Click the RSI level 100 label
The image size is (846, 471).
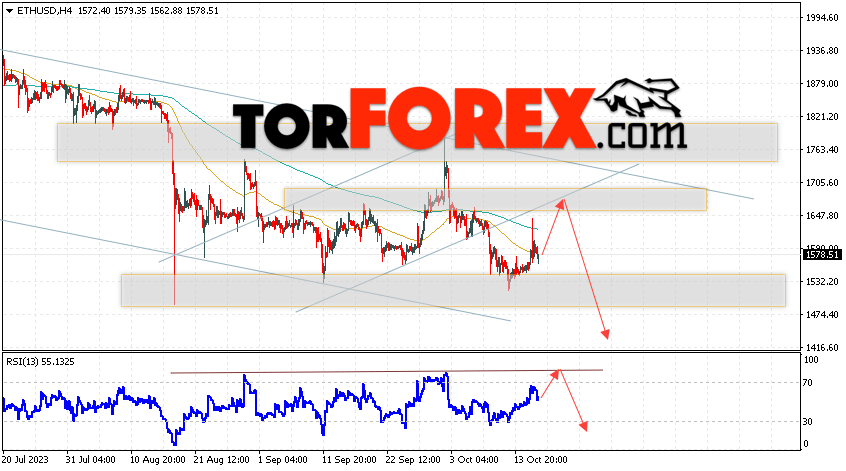coord(811,360)
